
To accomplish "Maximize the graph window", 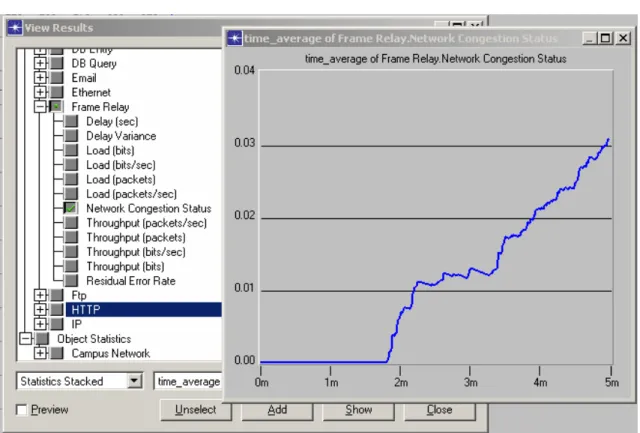I will [605, 38].
